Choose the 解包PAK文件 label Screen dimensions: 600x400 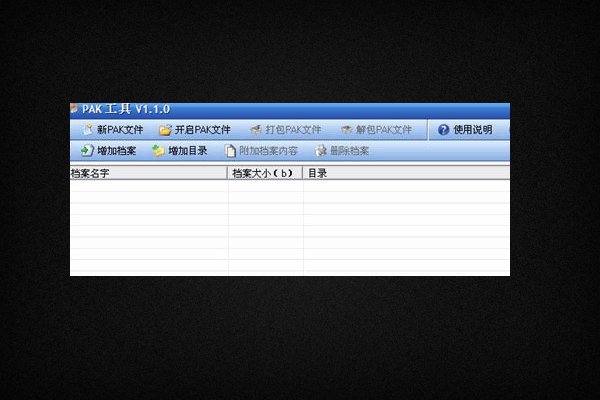[x=384, y=130]
